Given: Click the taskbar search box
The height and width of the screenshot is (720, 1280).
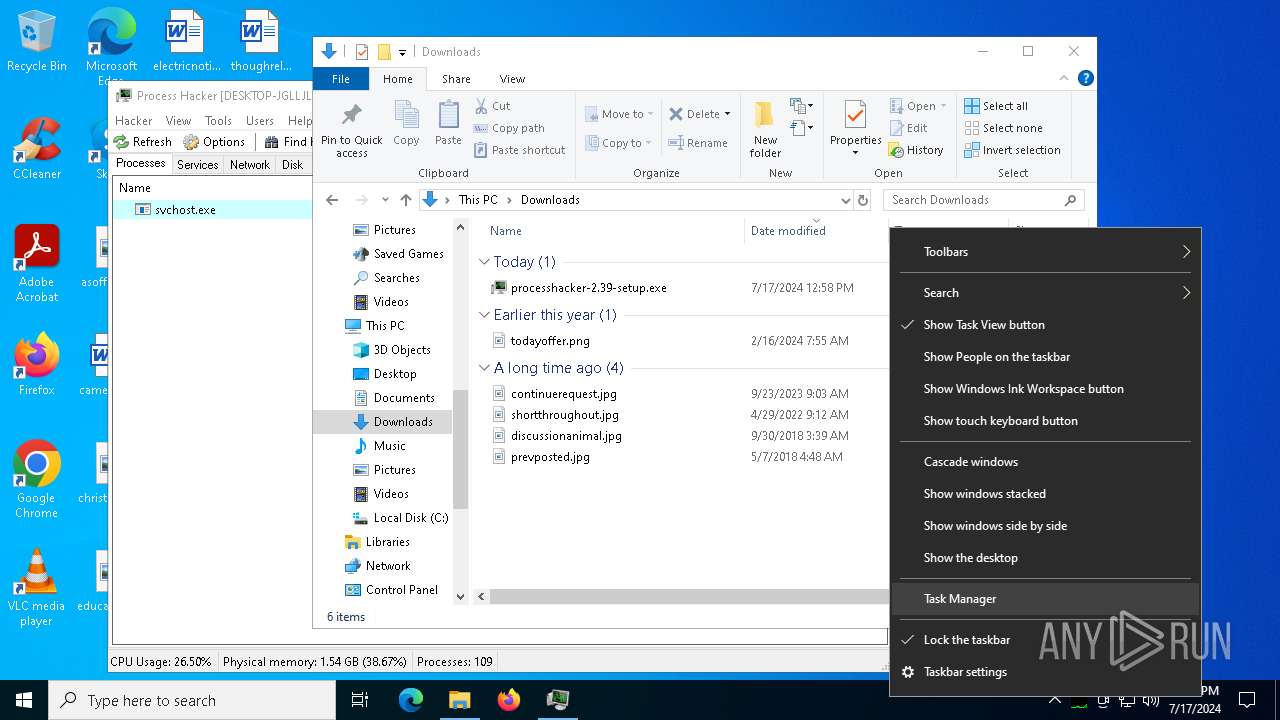Looking at the screenshot, I should point(192,700).
